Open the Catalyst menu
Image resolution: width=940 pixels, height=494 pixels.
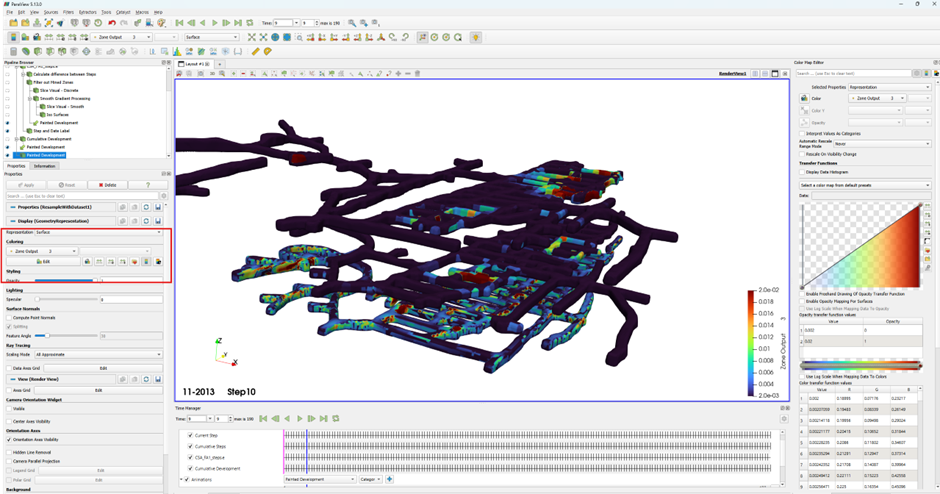pyautogui.click(x=123, y=12)
